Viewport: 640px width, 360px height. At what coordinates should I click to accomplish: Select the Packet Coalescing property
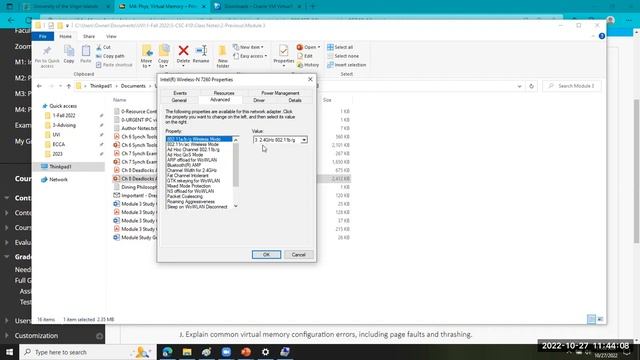pos(184,196)
